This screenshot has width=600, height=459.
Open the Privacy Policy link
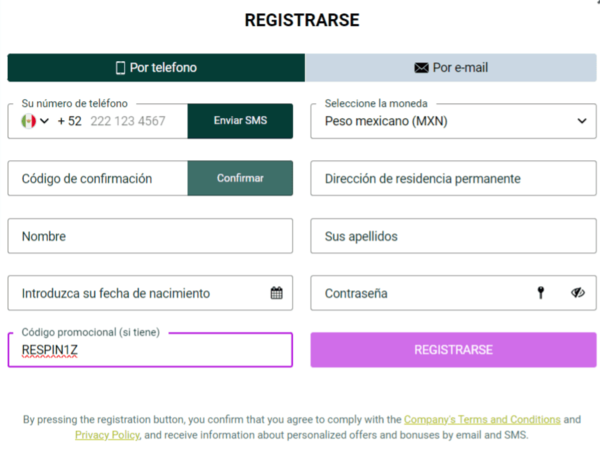tap(107, 435)
